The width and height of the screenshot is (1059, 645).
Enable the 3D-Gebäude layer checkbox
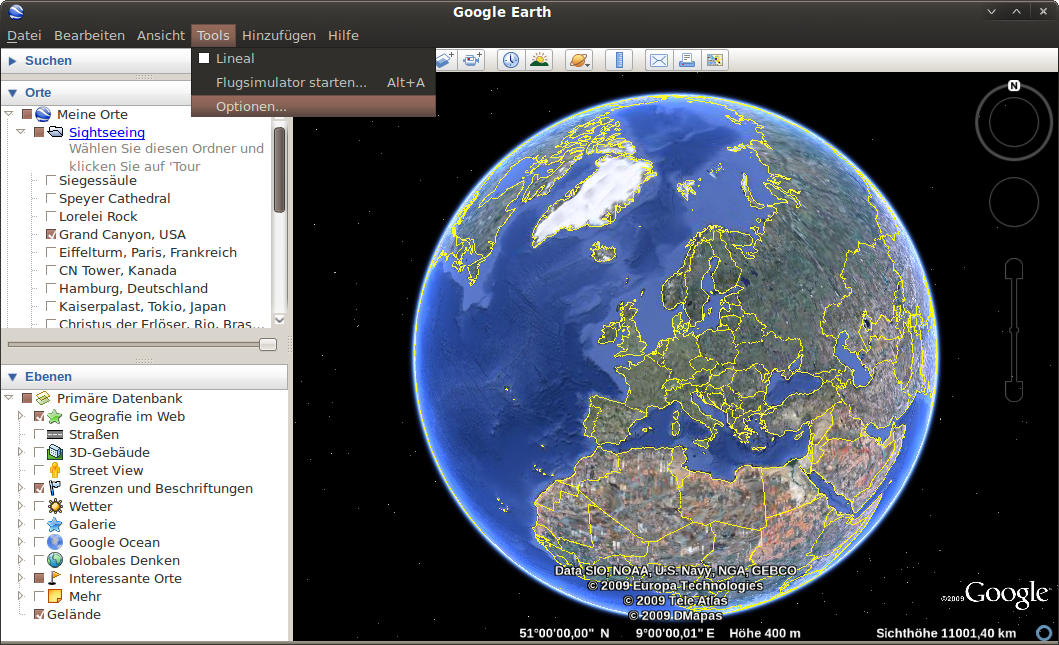[x=38, y=453]
